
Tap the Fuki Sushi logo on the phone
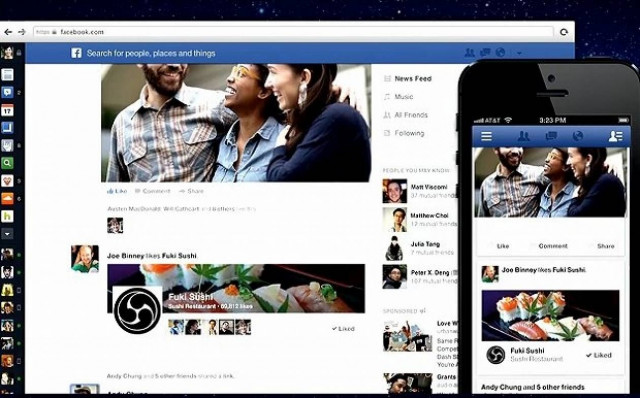(x=496, y=355)
